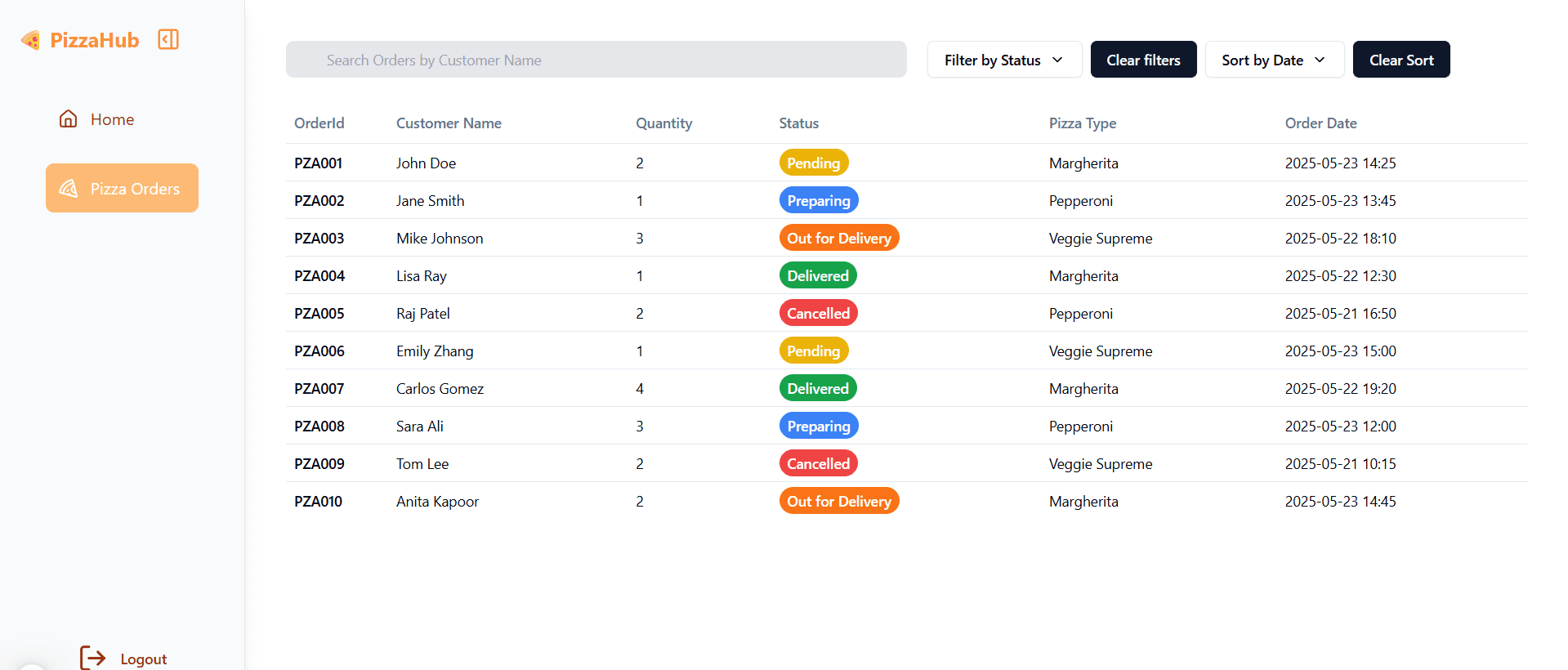This screenshot has width=1568, height=670.
Task: Click customer name Raj Patel
Action: (x=423, y=313)
